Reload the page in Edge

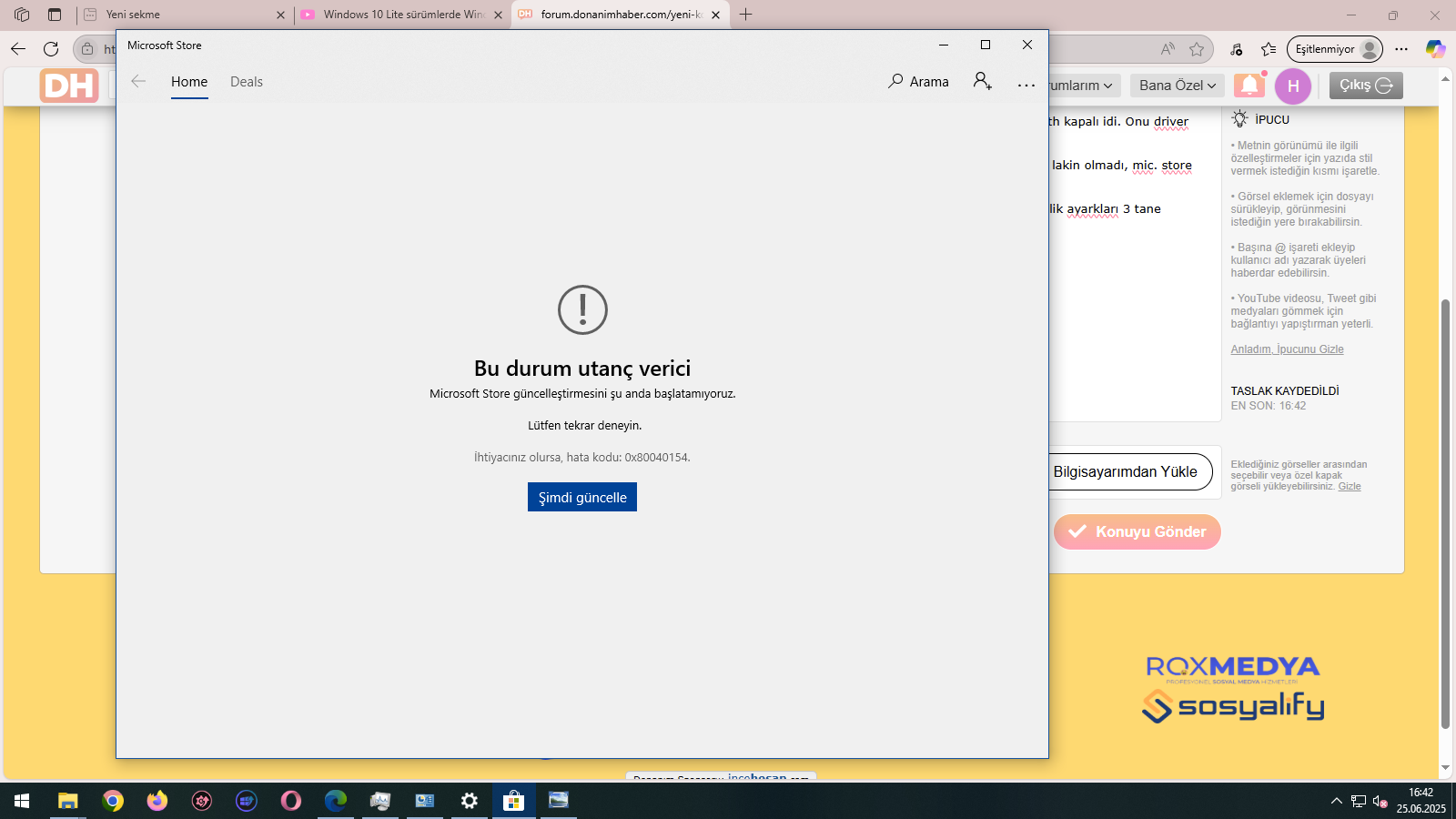pyautogui.click(x=51, y=49)
